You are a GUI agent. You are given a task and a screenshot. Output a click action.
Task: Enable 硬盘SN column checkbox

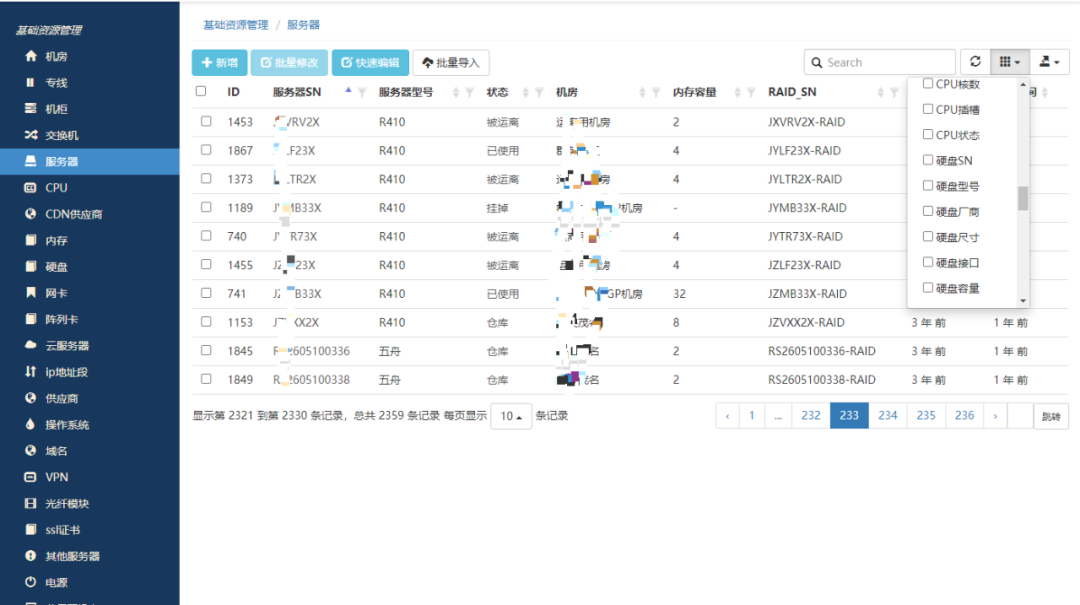coord(928,160)
